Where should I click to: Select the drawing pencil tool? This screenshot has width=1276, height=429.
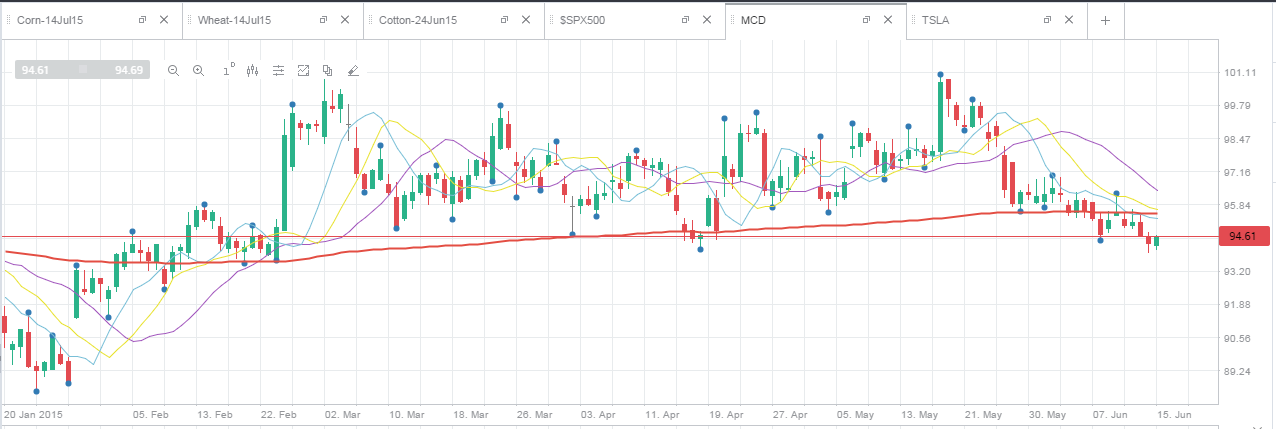(x=352, y=70)
